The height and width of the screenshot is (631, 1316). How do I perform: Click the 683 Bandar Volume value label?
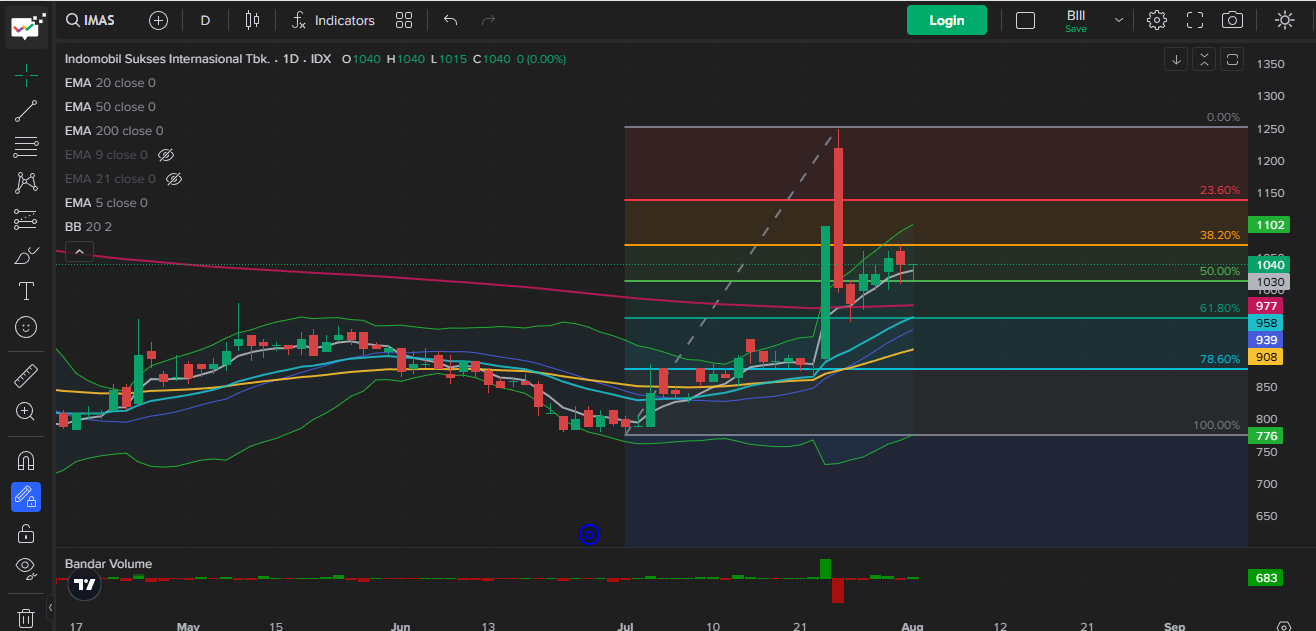[1266, 578]
